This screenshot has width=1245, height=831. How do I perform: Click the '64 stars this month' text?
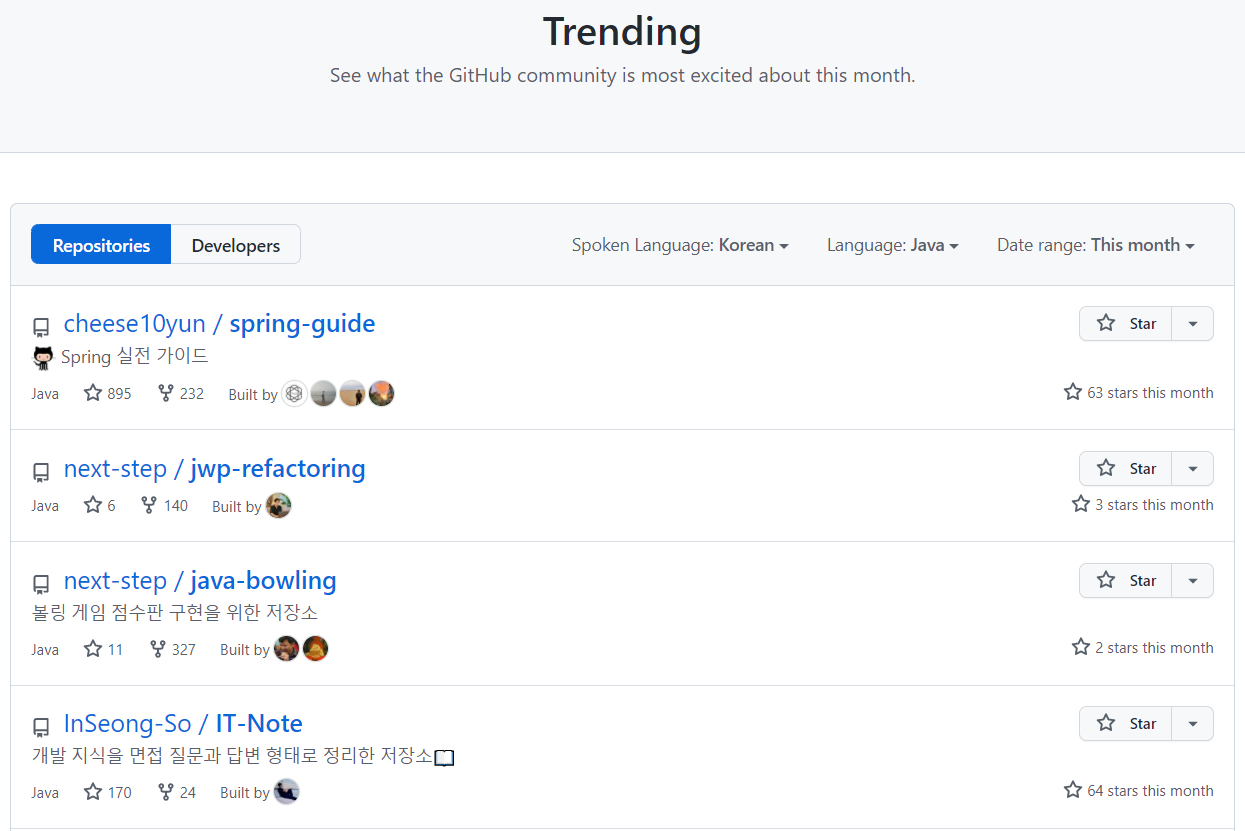coord(1150,791)
